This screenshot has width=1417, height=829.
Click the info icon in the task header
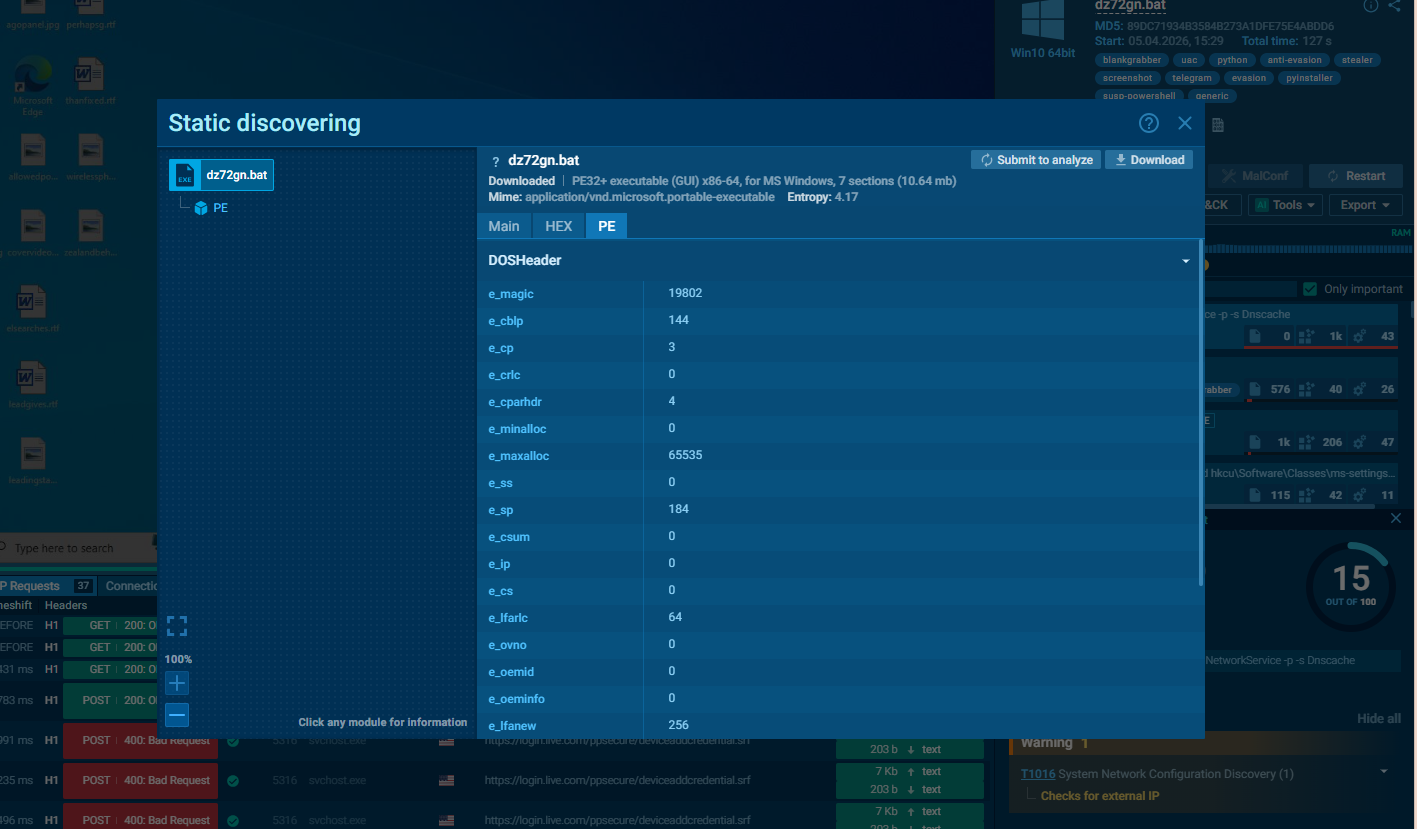coord(1371,6)
